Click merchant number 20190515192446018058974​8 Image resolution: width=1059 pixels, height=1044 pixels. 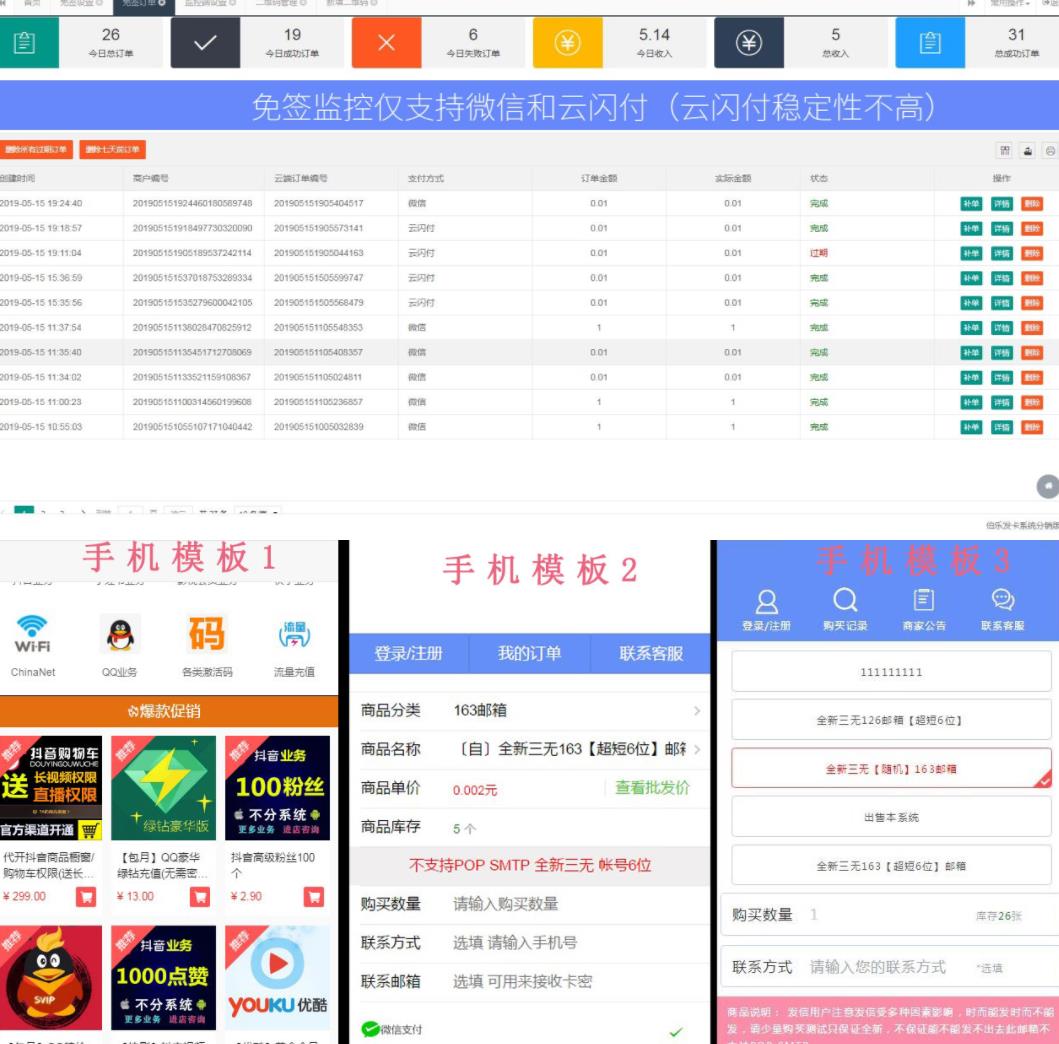point(192,203)
